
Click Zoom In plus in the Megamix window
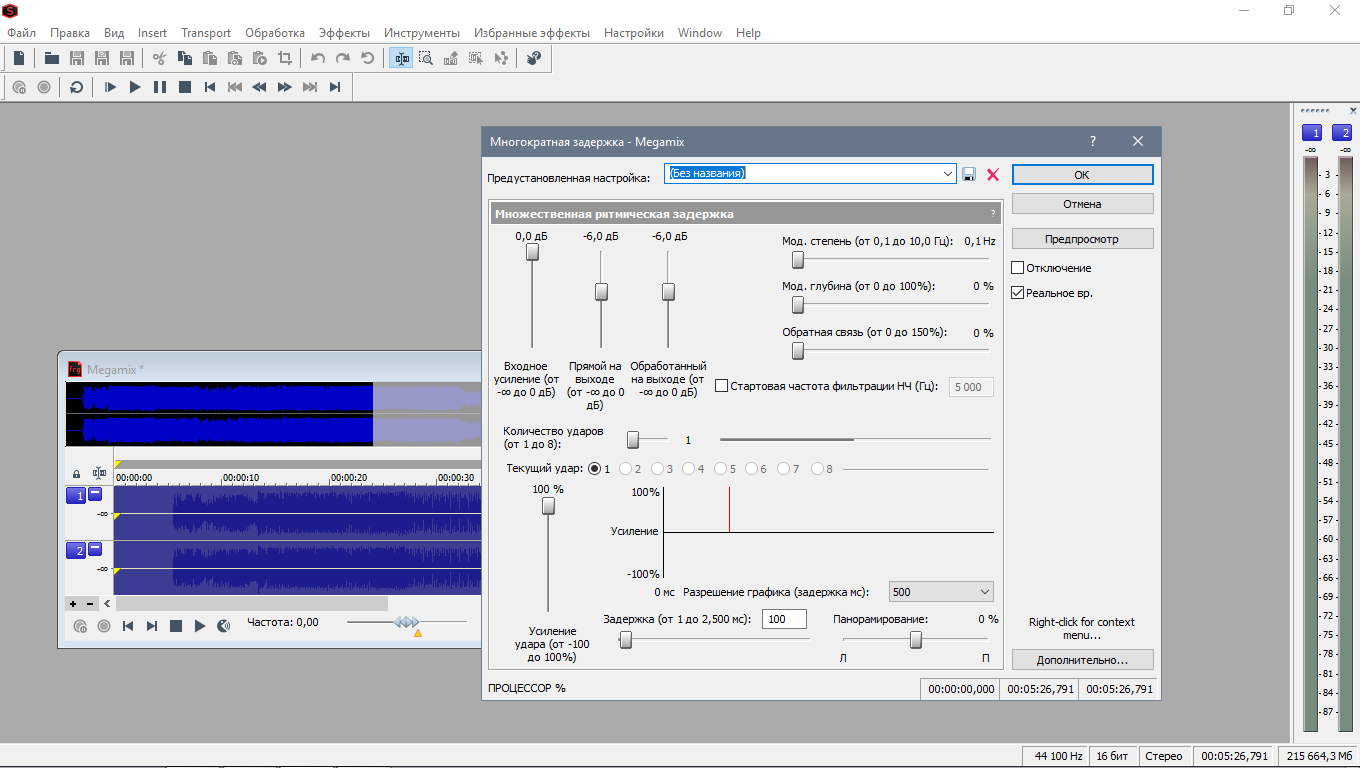(73, 604)
